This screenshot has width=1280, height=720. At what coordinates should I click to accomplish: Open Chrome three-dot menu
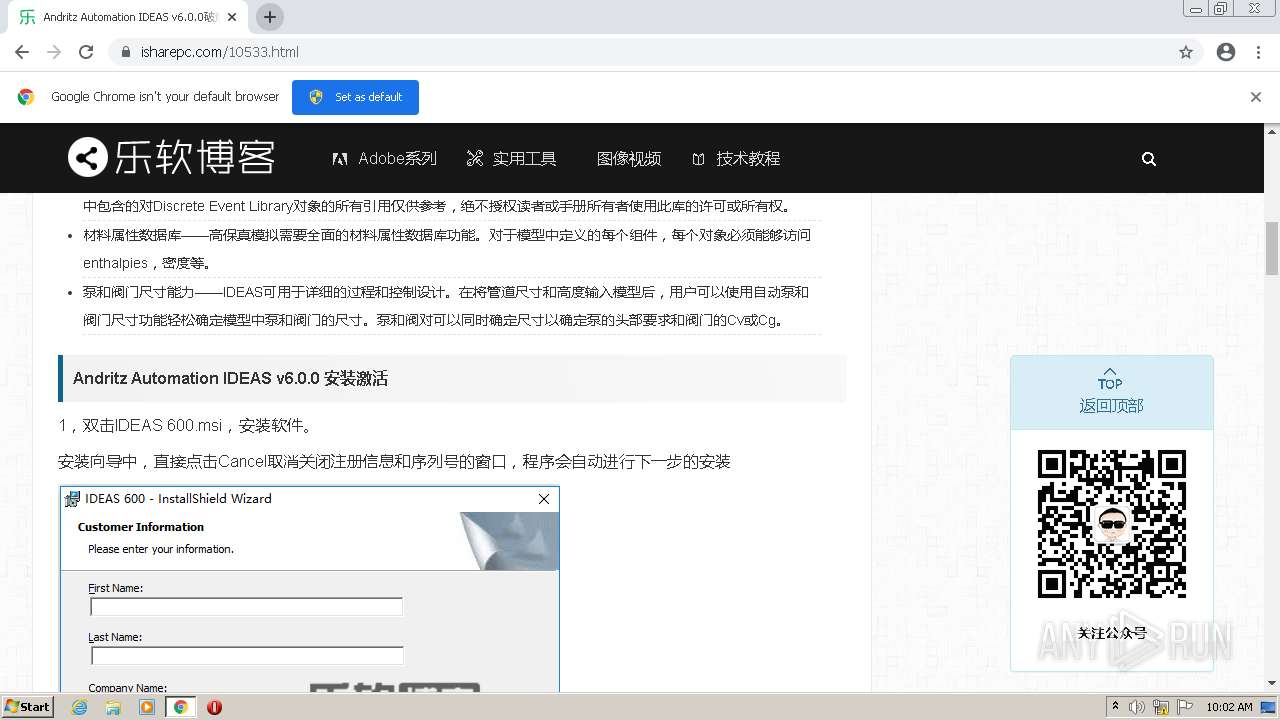1259,52
